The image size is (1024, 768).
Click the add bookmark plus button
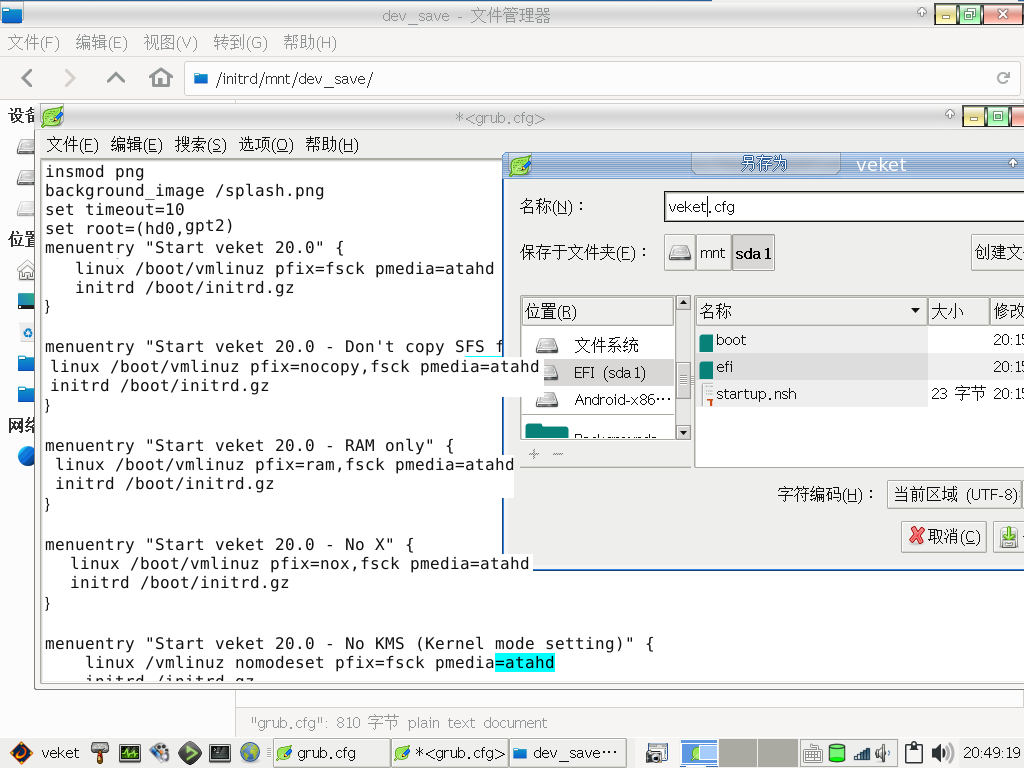(534, 453)
